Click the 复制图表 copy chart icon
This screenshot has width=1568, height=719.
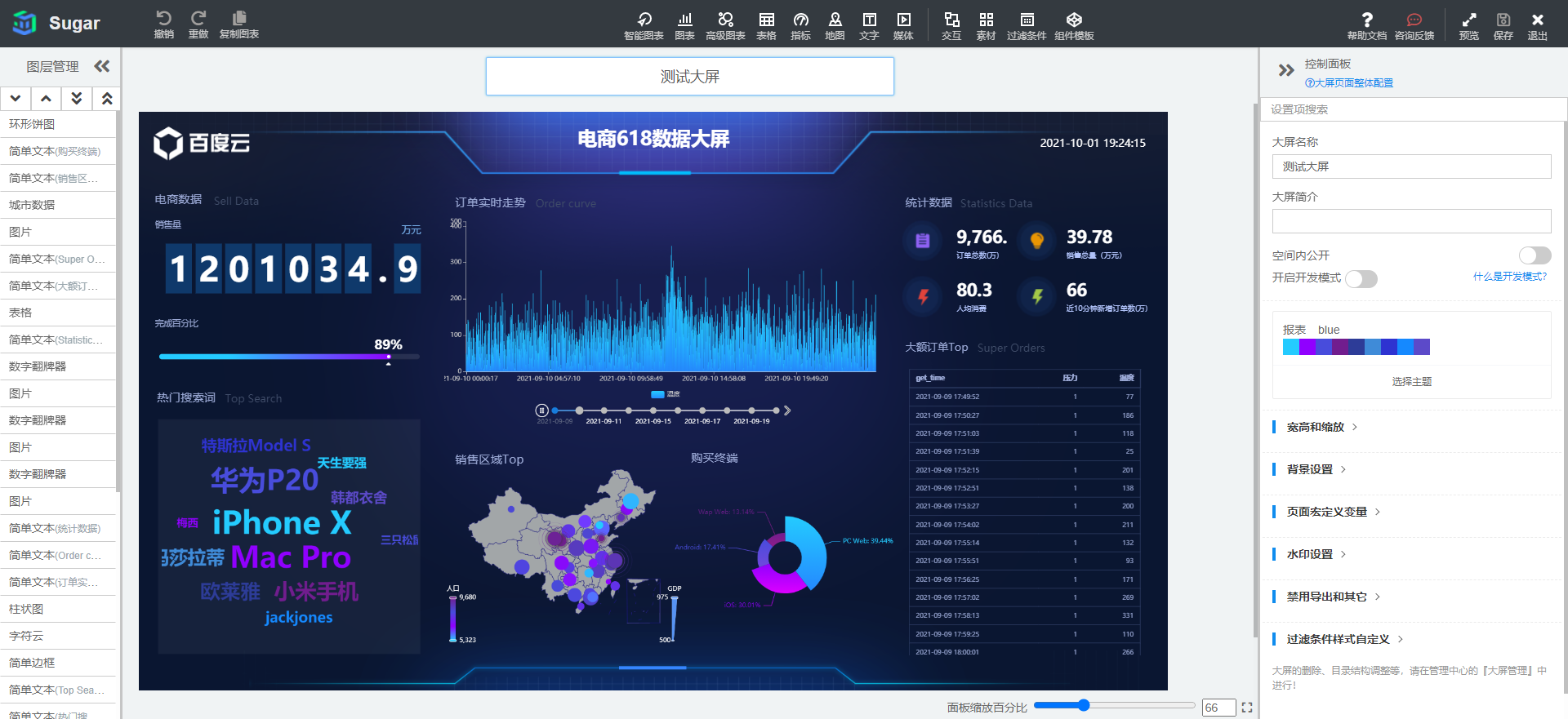[239, 24]
